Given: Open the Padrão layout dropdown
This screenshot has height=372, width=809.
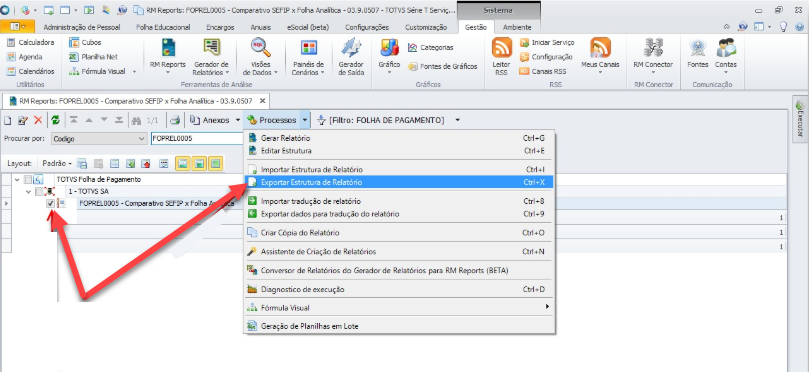Looking at the screenshot, I should coord(57,164).
